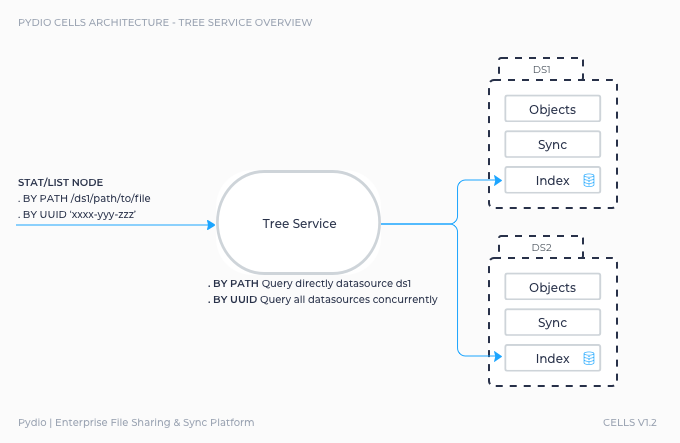
Task: Click the Index label in DS2
Action: coord(552,358)
